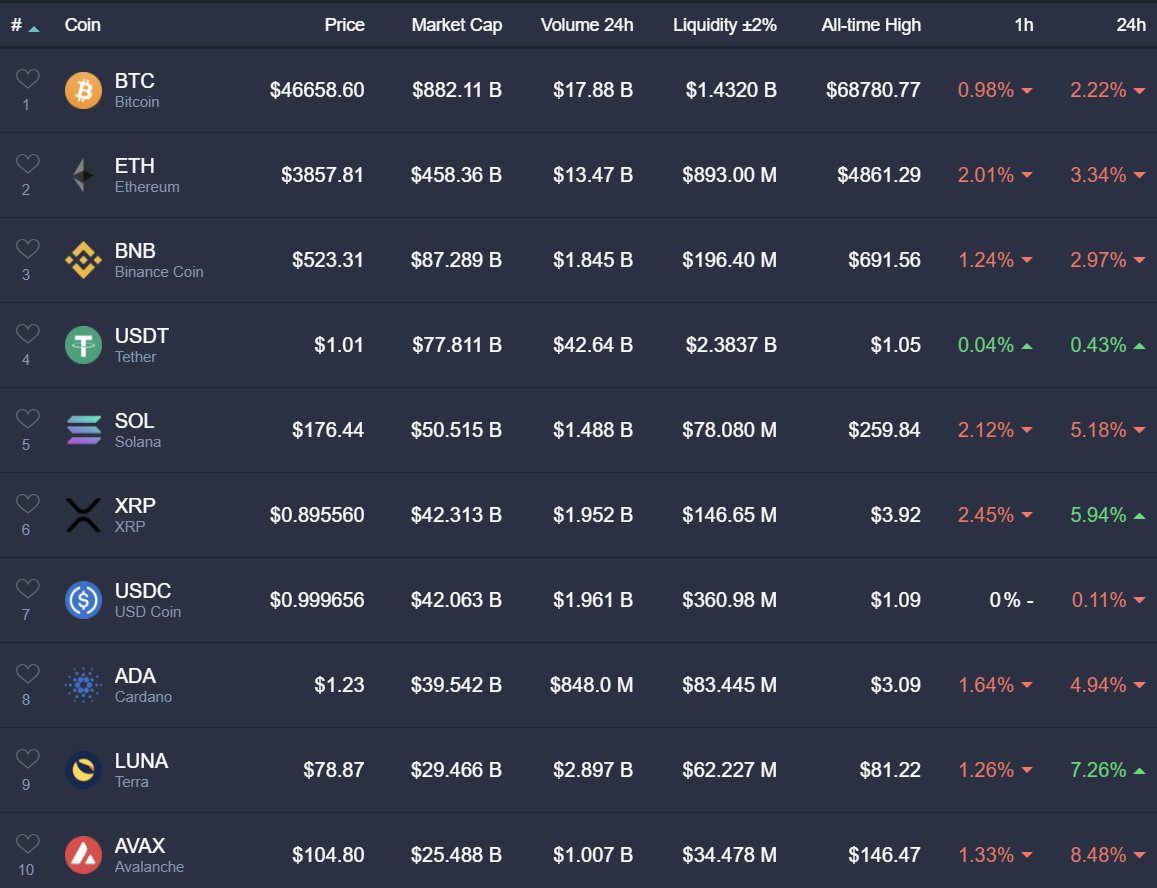The image size is (1157, 888).
Task: Click XRP all-time high $3.92
Action: (x=895, y=514)
